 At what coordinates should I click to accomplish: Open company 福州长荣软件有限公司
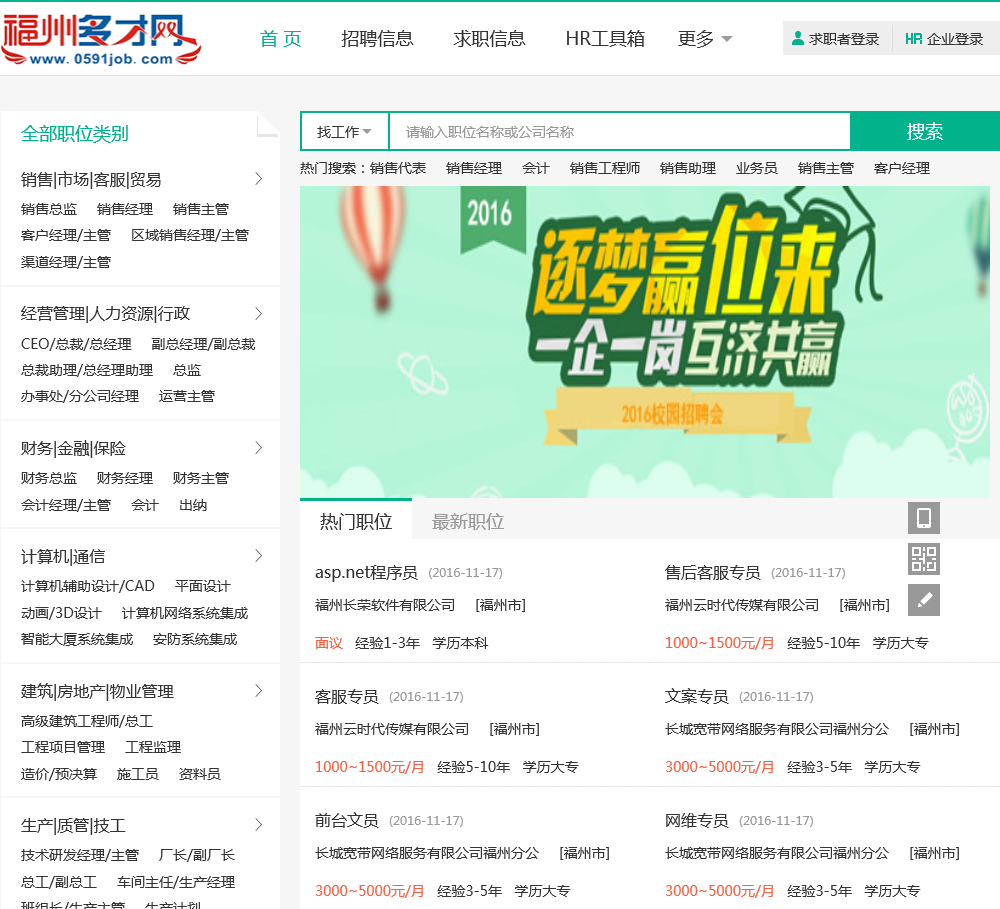coord(385,605)
